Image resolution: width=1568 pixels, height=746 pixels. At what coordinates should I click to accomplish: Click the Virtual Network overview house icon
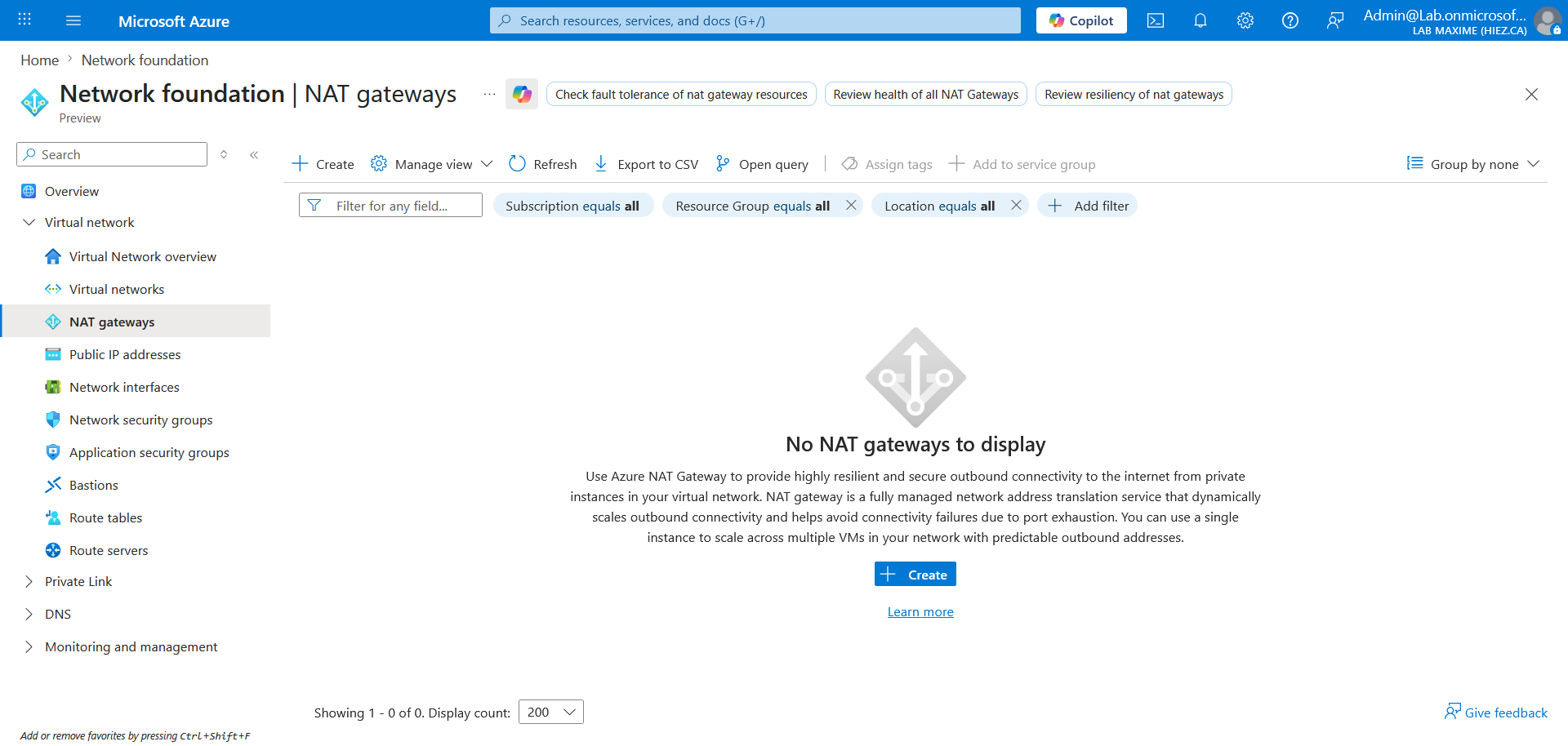53,256
